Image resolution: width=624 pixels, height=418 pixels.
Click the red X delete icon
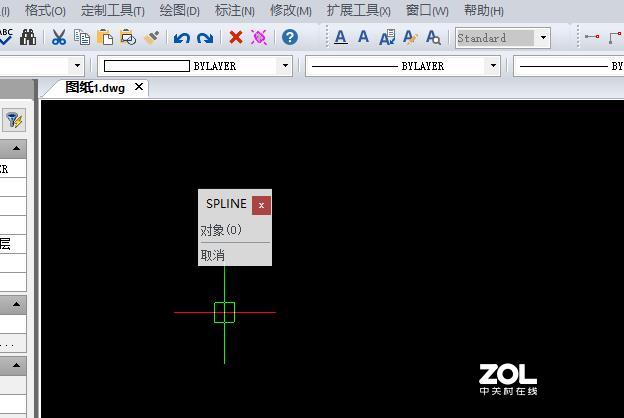pyautogui.click(x=236, y=38)
